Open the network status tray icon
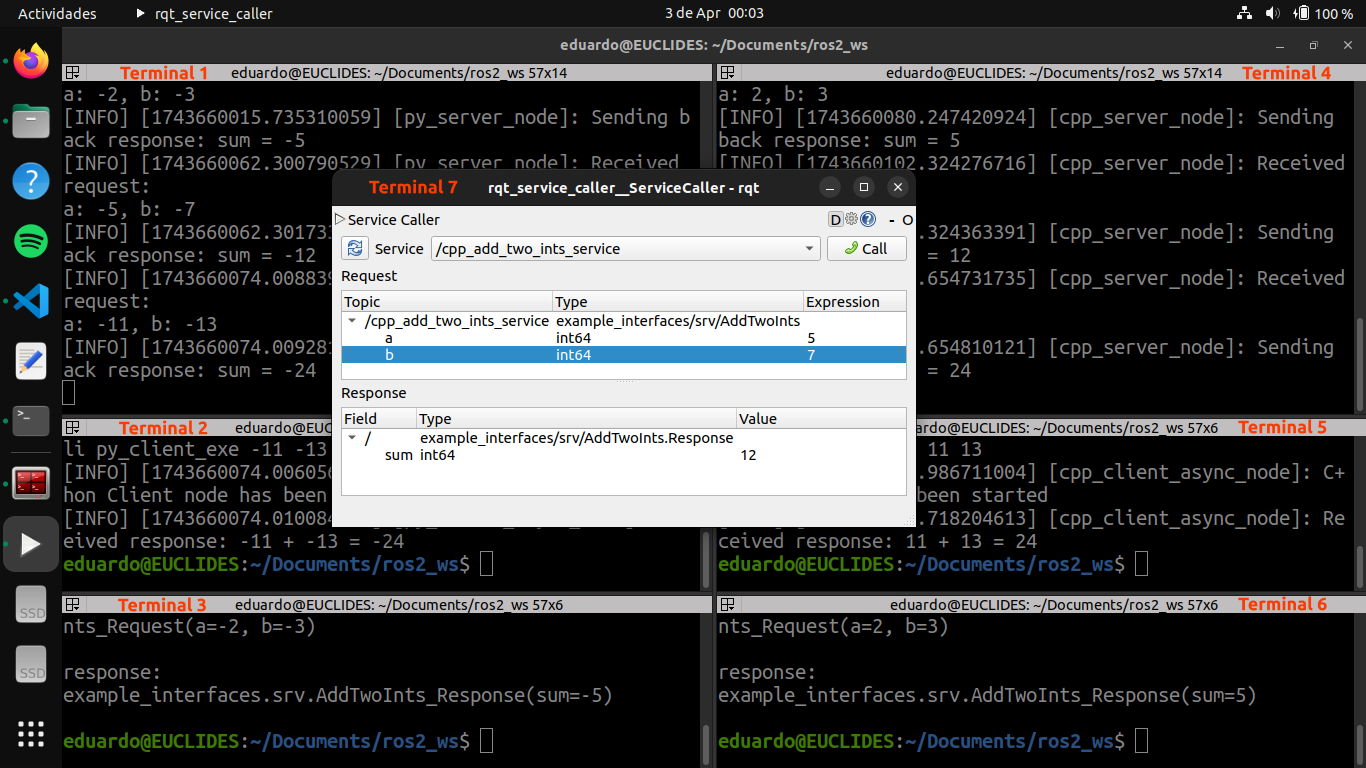The image size is (1366, 768). tap(1244, 13)
